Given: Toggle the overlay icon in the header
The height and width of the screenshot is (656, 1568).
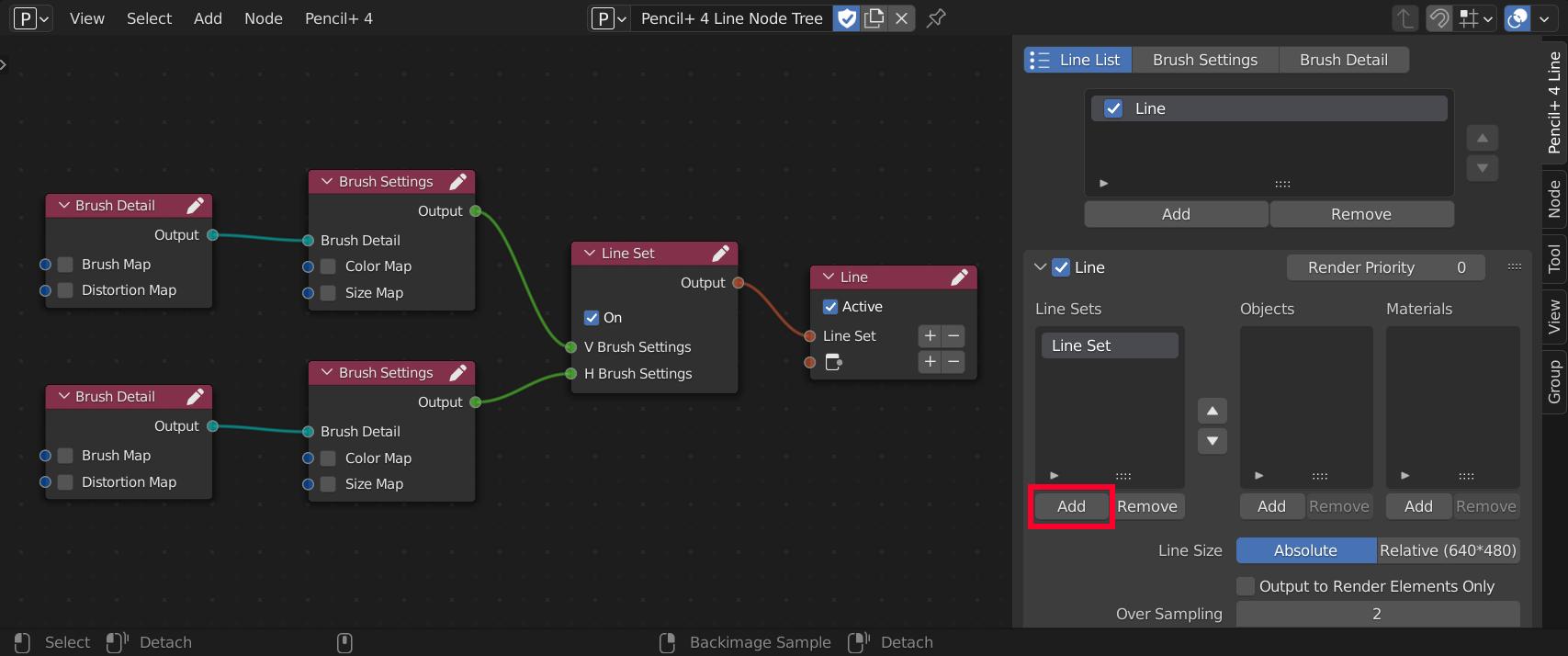Looking at the screenshot, I should click(1517, 18).
